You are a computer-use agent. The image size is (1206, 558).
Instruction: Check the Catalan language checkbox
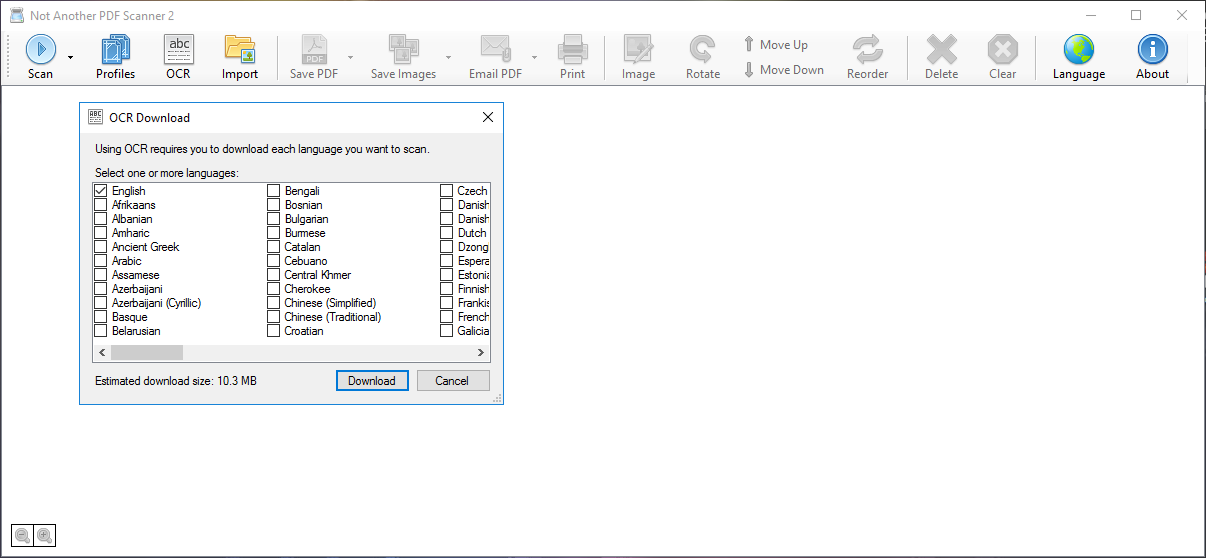273,246
